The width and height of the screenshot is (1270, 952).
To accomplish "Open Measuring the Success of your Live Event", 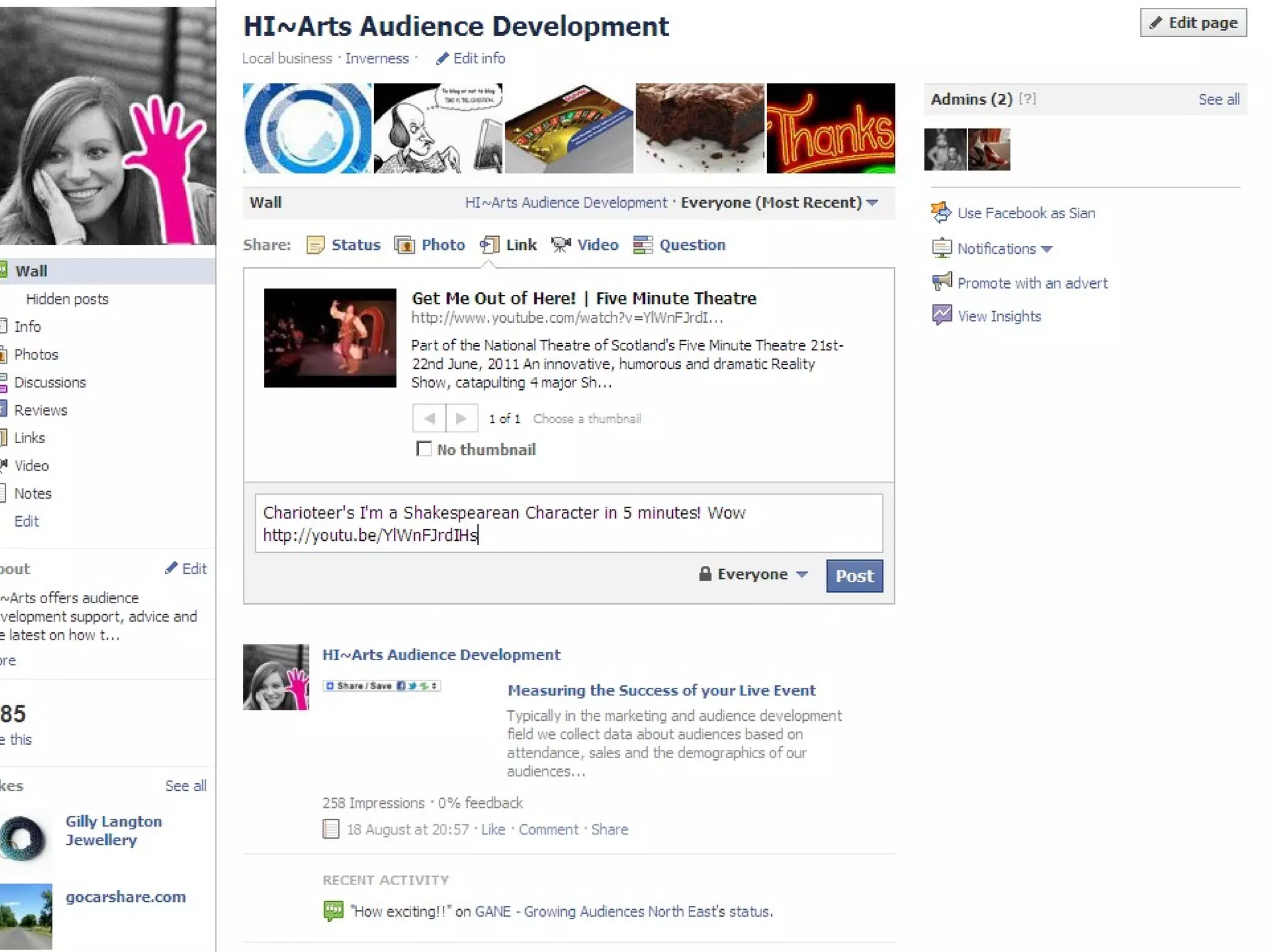I will click(661, 690).
